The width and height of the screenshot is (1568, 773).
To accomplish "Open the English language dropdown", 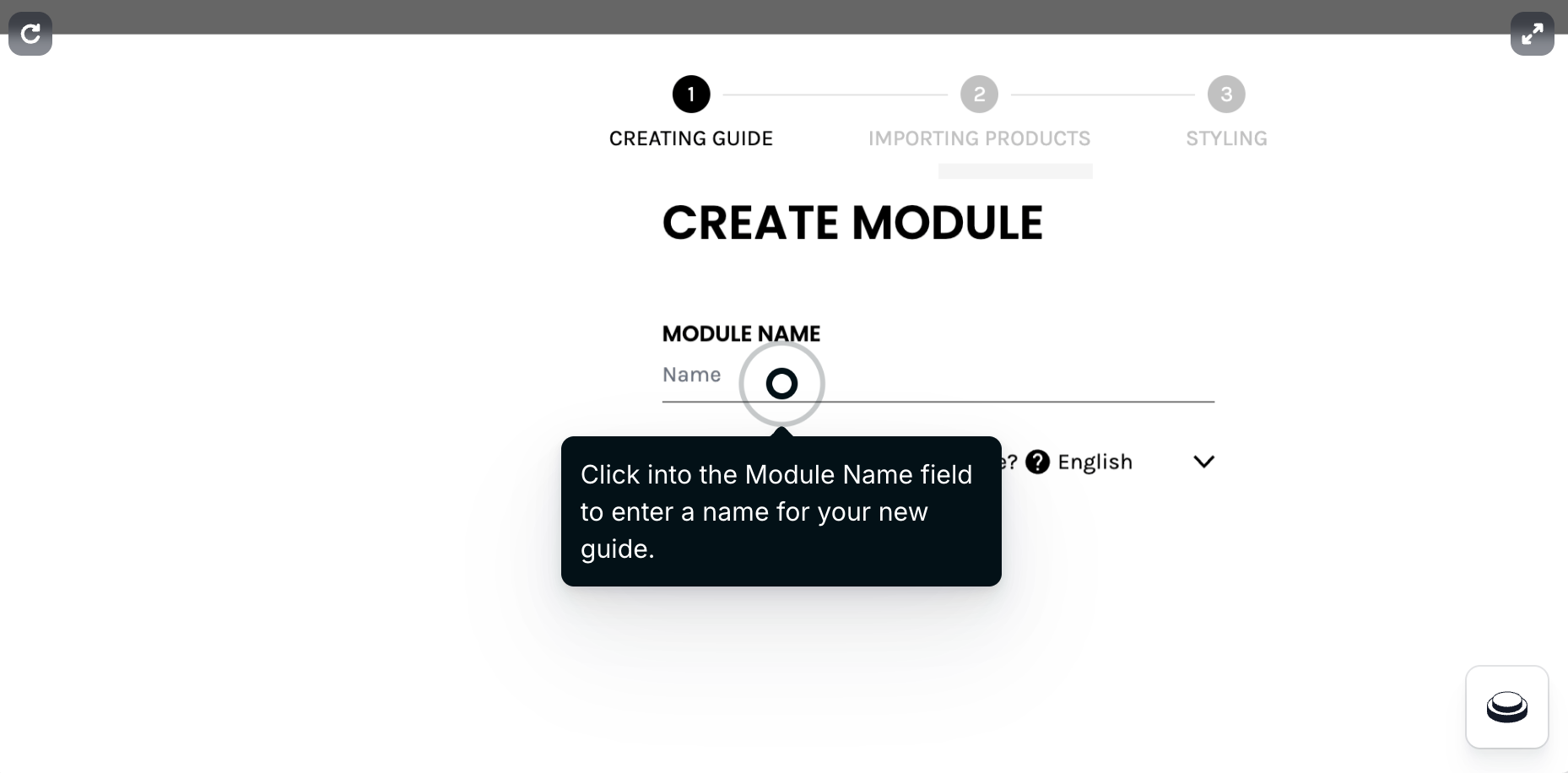I will point(1135,462).
